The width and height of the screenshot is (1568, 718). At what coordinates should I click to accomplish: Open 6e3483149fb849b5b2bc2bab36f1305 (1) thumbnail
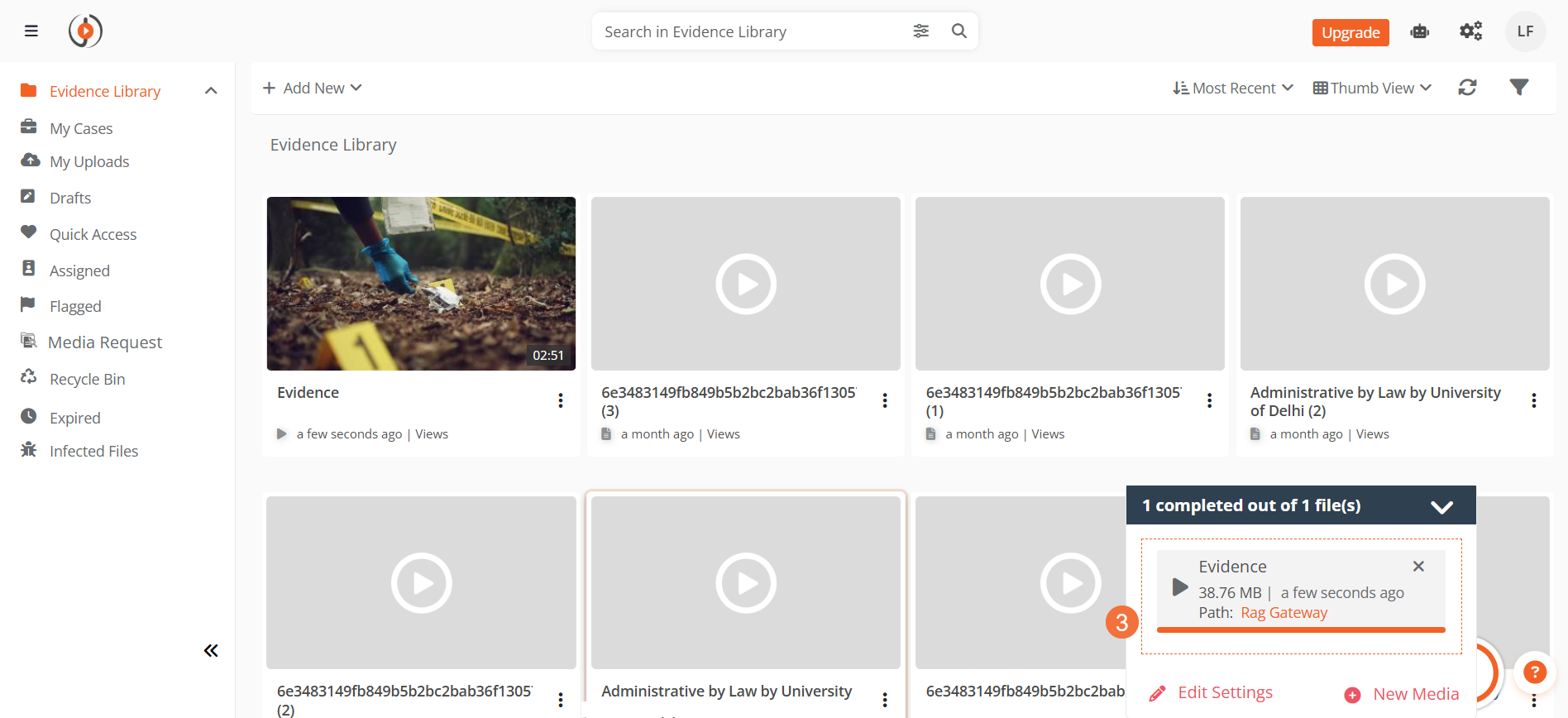coord(1070,284)
